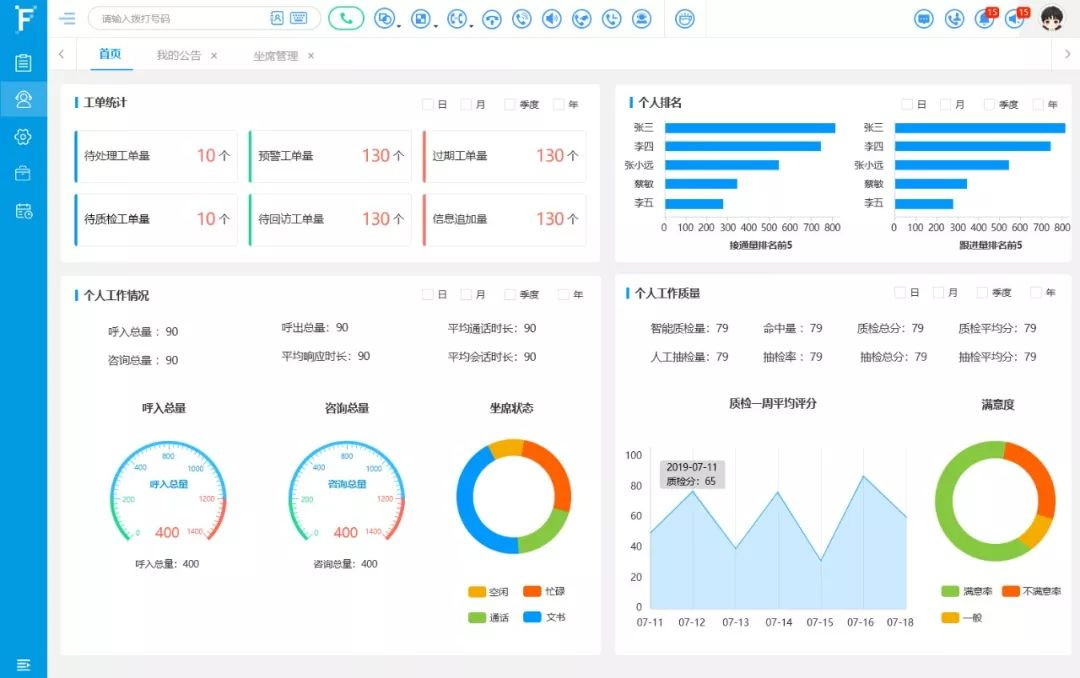Viewport: 1080px width, 678px height.
Task: Toggle the hamburger menu next to the logo
Action: (67, 18)
